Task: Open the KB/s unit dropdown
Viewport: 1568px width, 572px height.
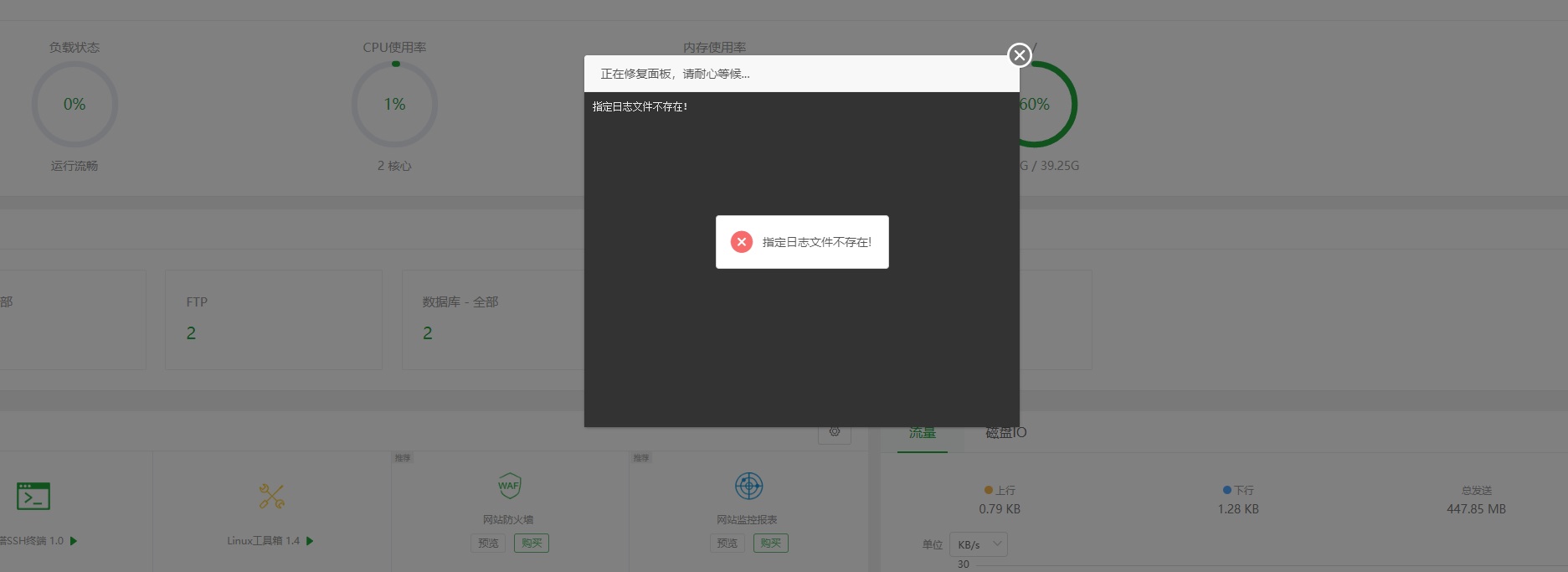Action: point(979,544)
